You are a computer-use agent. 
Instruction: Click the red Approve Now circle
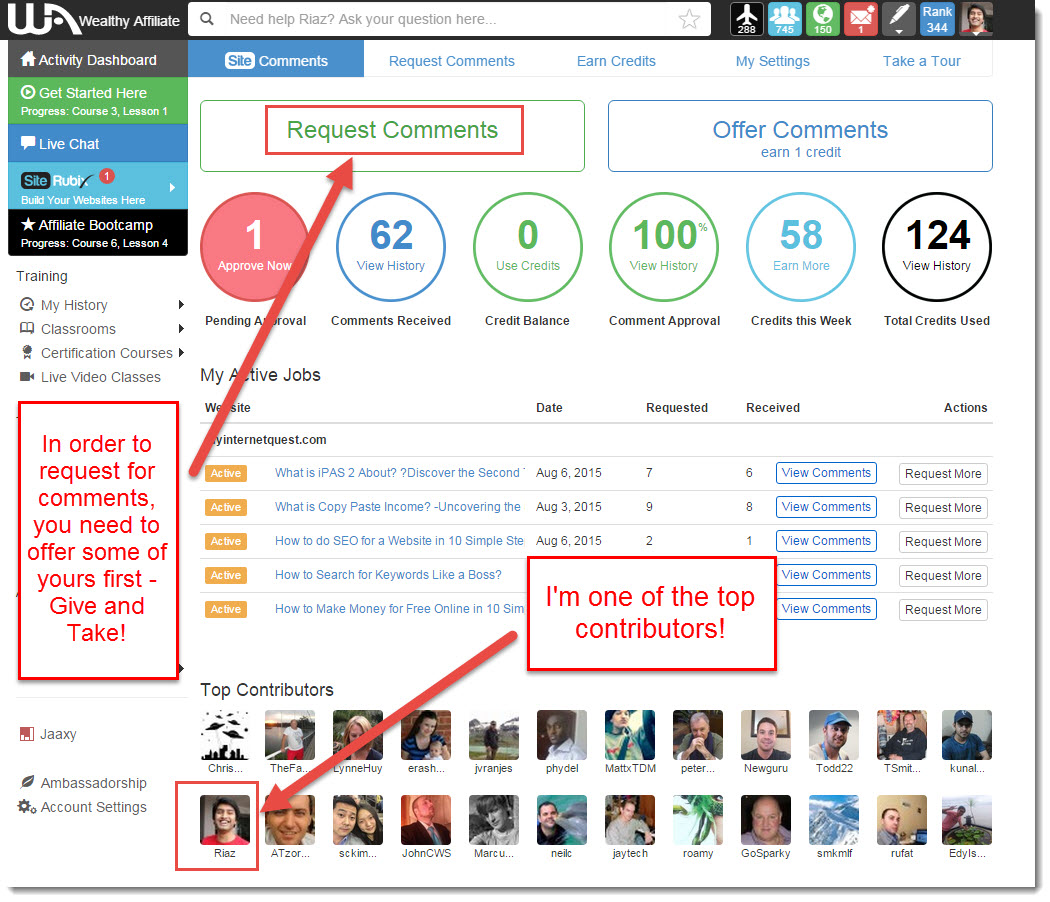(254, 247)
